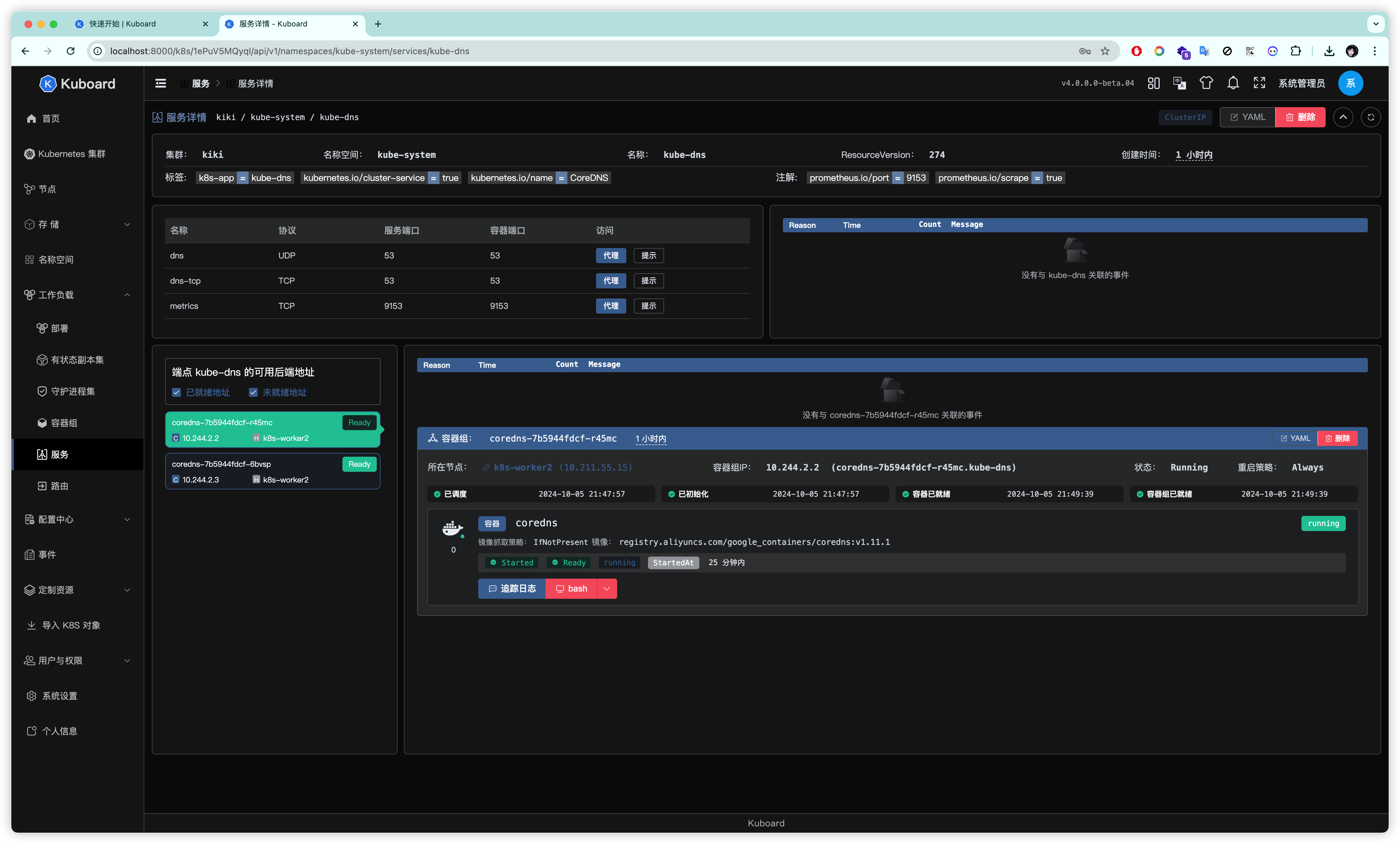Click the layout split-panel icon

coord(1153,83)
